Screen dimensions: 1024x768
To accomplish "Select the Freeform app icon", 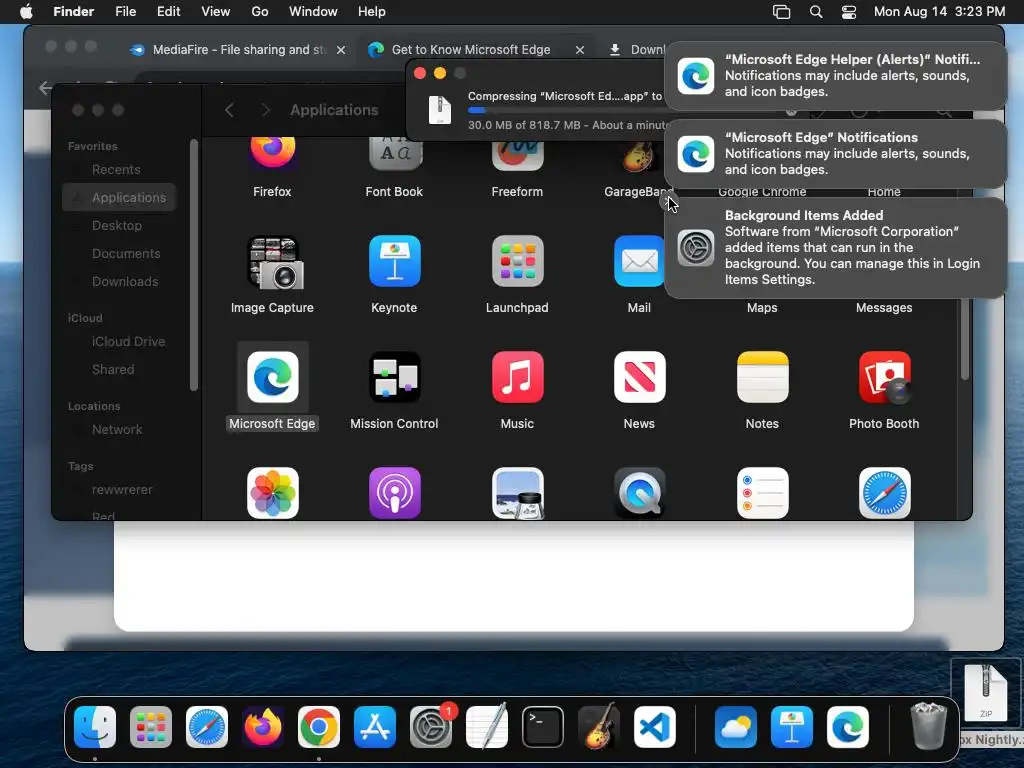I will 517,153.
